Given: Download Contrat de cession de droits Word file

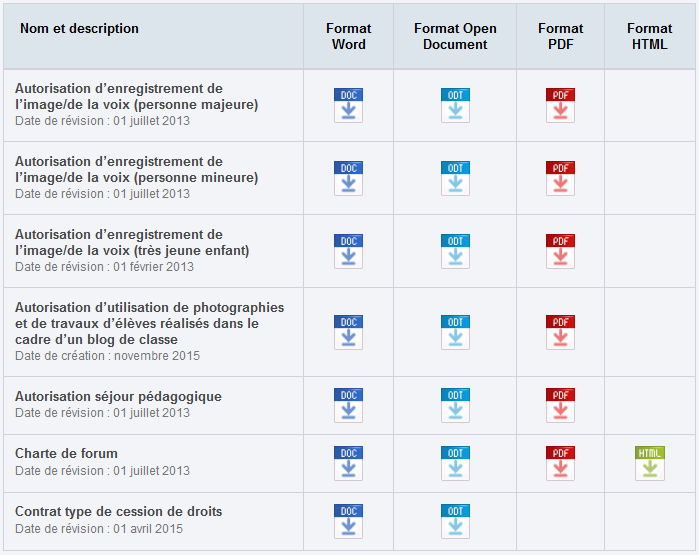Looking at the screenshot, I should [348, 521].
